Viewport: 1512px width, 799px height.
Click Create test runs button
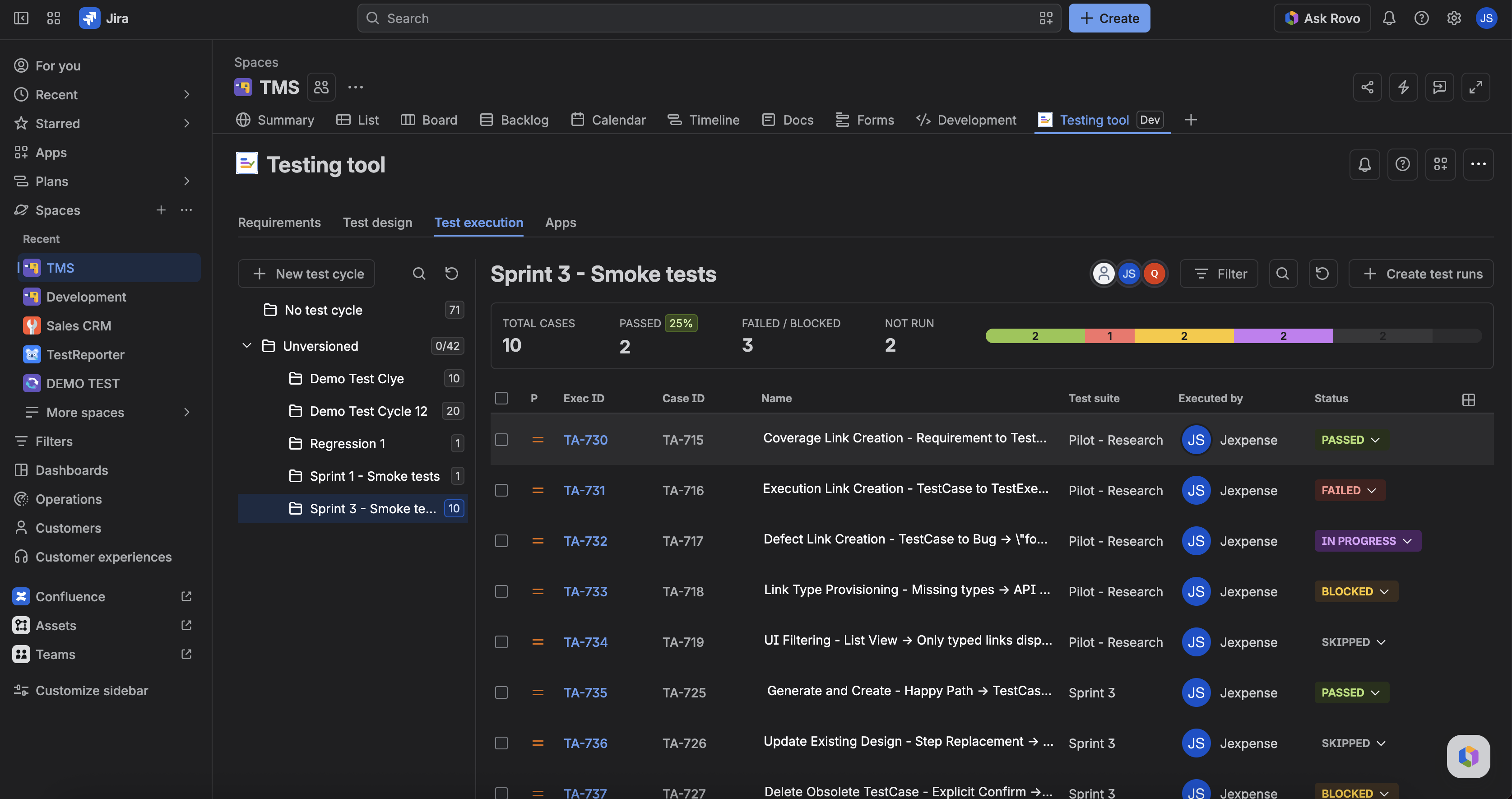pos(1421,274)
